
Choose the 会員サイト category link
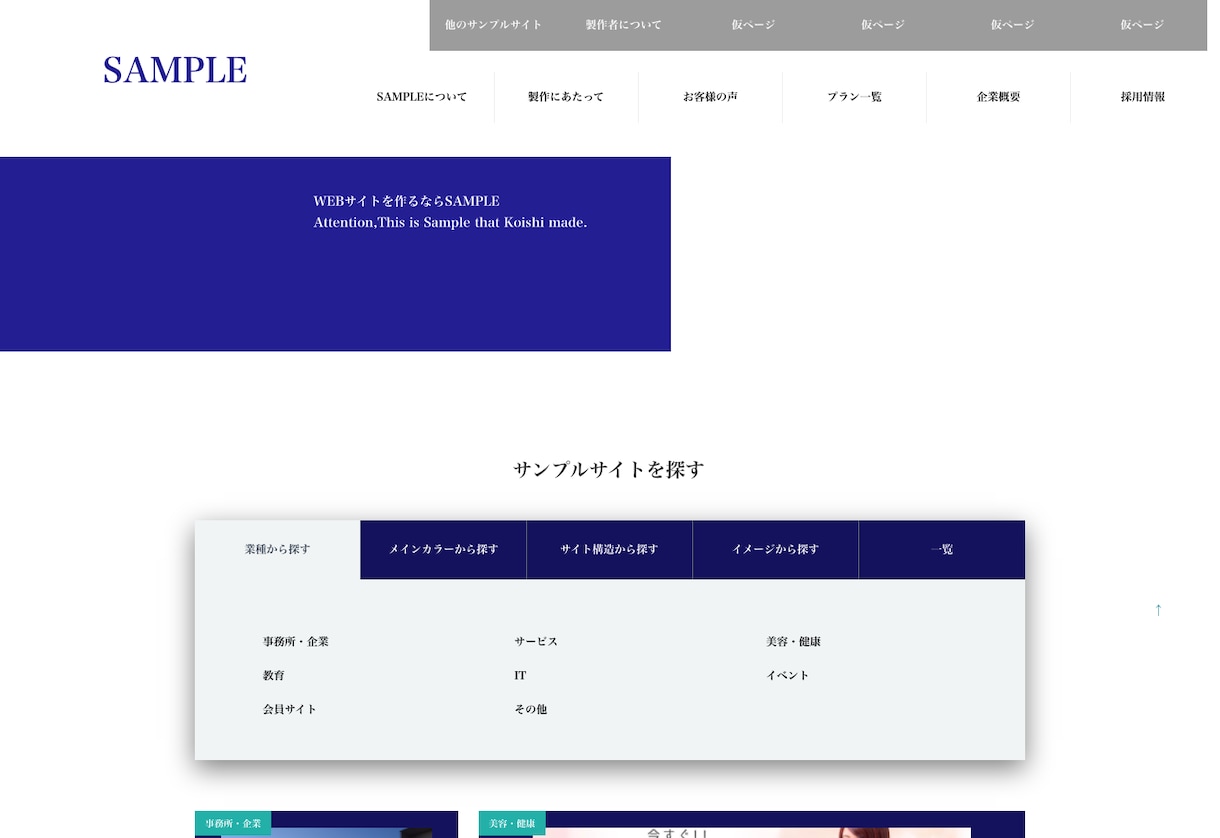[x=290, y=709]
